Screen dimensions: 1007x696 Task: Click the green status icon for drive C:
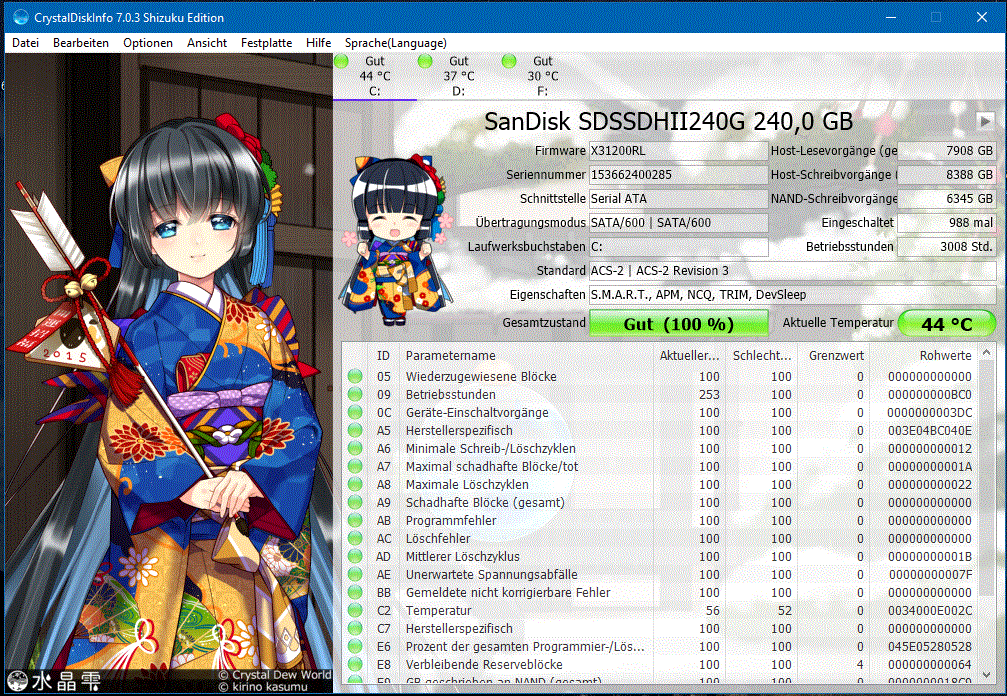(x=342, y=62)
